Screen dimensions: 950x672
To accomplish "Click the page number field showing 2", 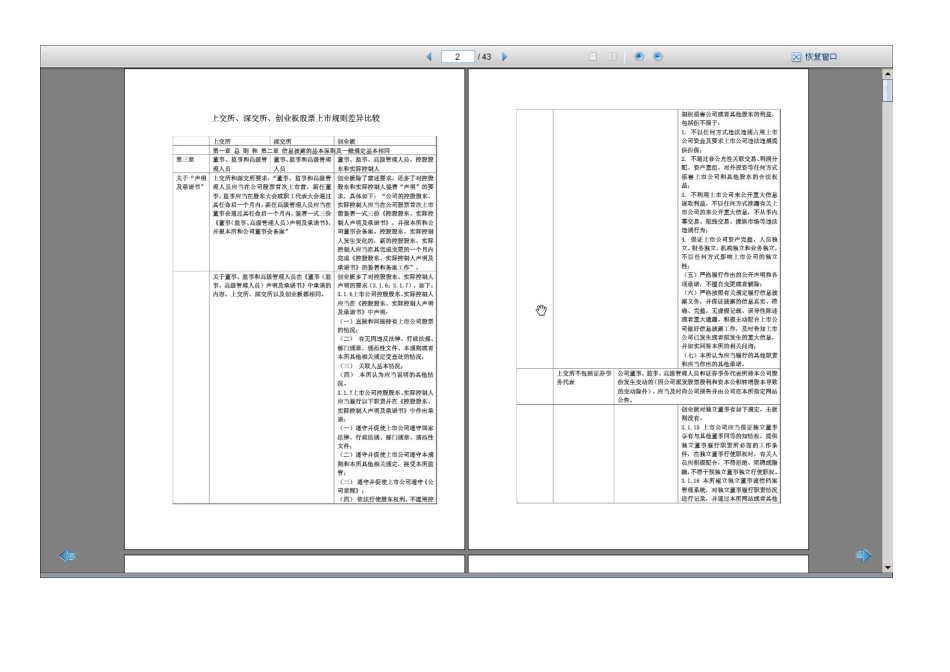I will click(457, 57).
